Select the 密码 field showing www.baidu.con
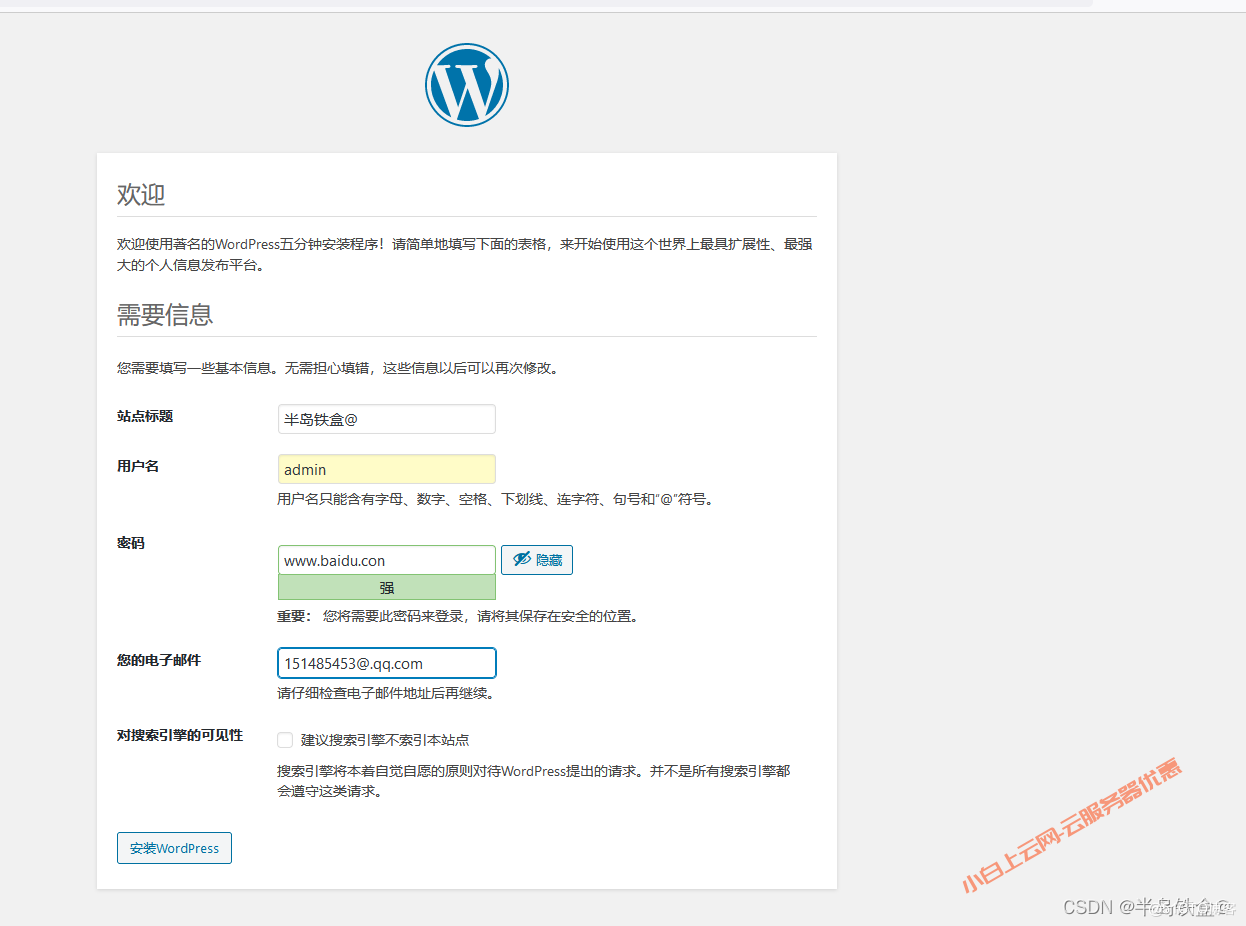Screen dimensions: 1246x926 (x=387, y=560)
